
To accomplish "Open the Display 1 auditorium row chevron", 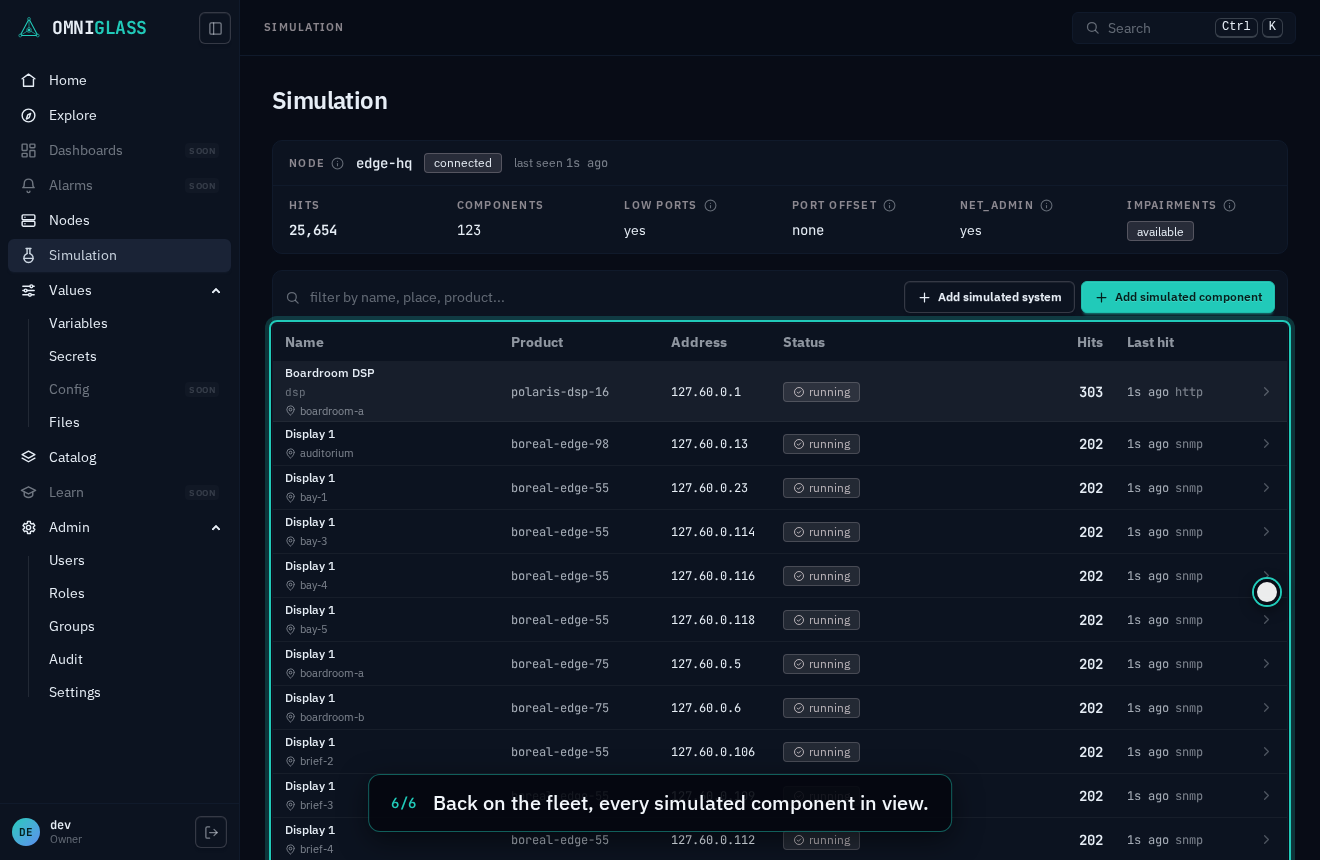I will (x=1266, y=444).
